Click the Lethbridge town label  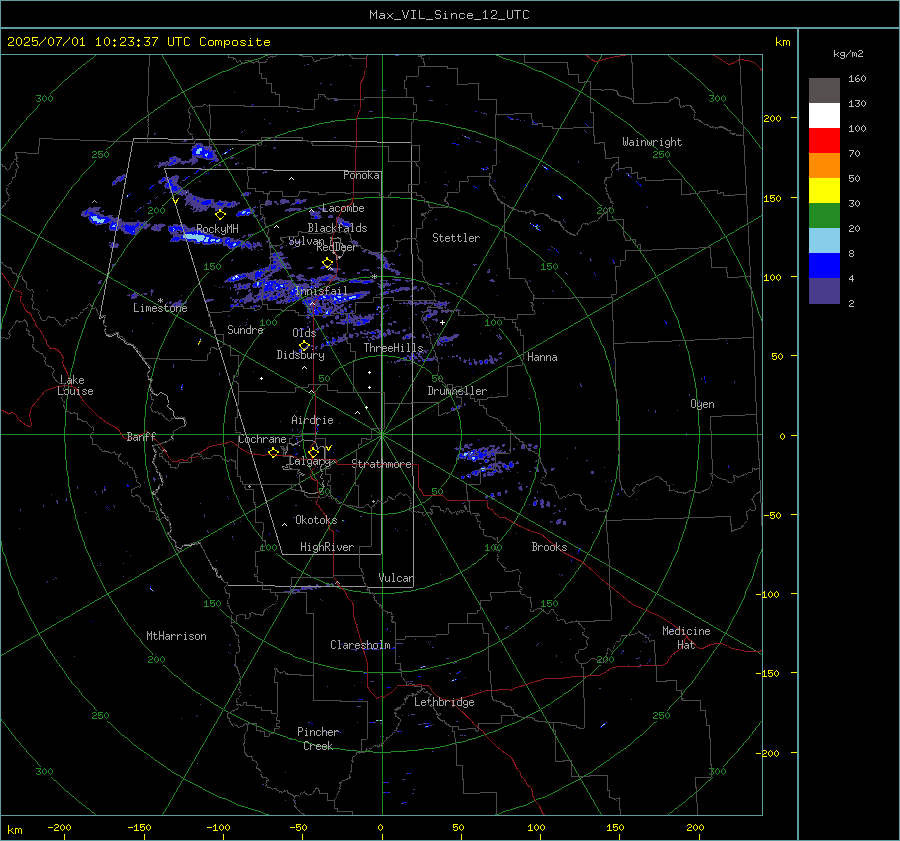[x=444, y=702]
